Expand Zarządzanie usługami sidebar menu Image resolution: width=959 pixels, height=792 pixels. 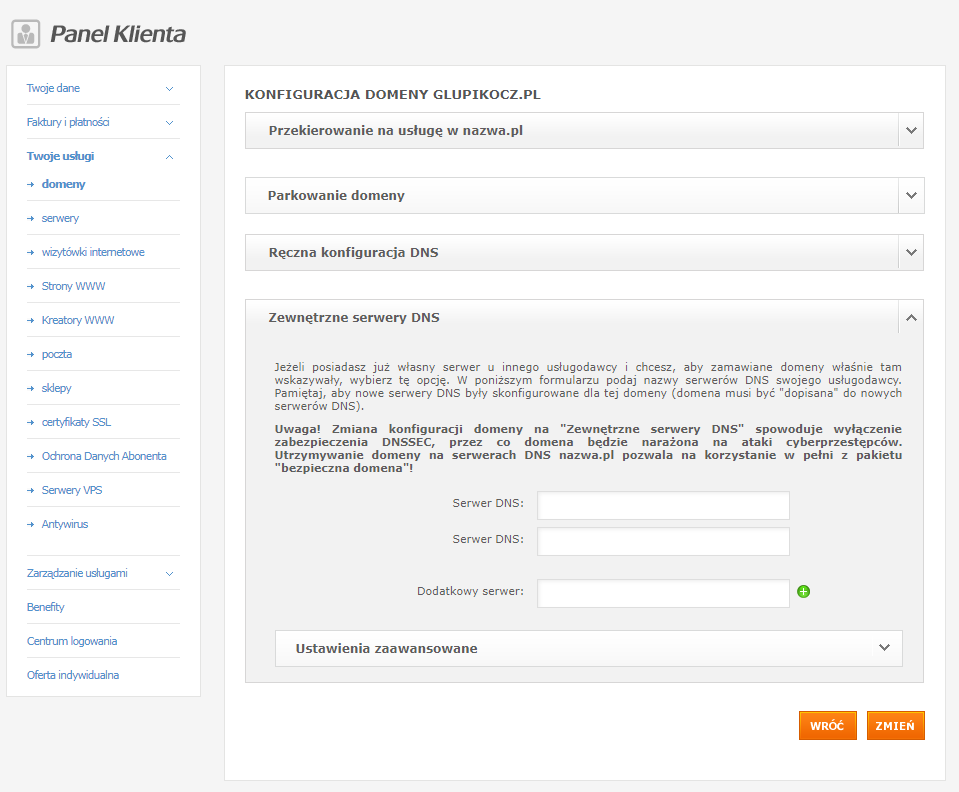[169, 574]
